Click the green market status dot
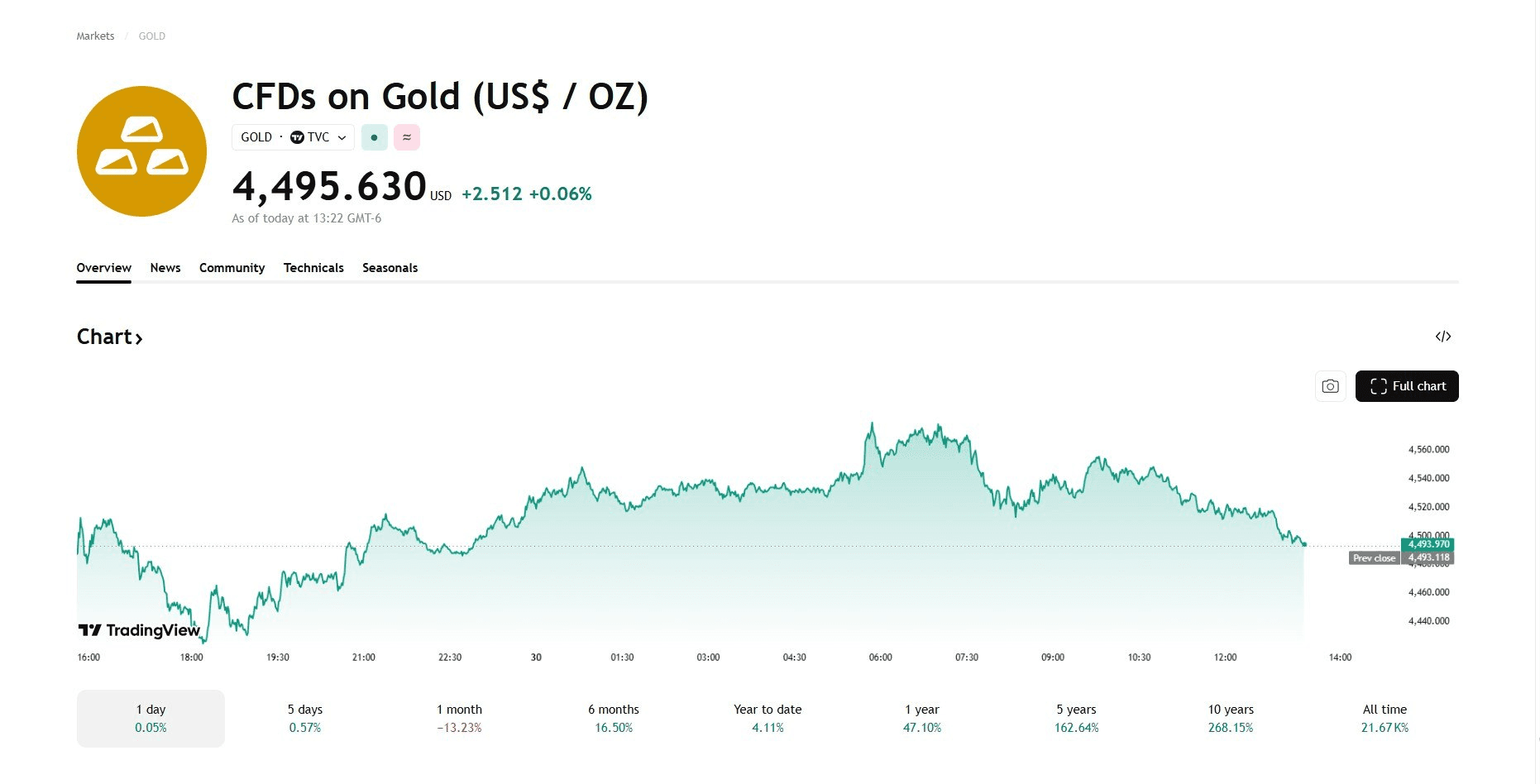The image size is (1540, 784). [x=375, y=137]
